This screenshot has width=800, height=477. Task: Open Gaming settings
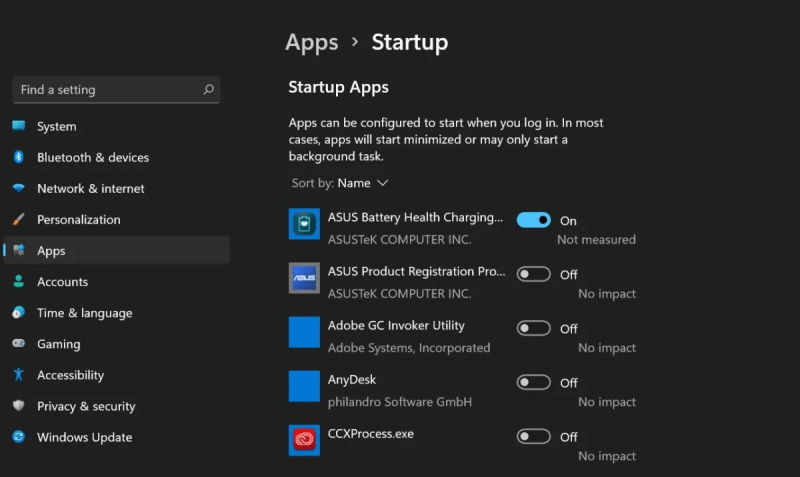coord(116,344)
